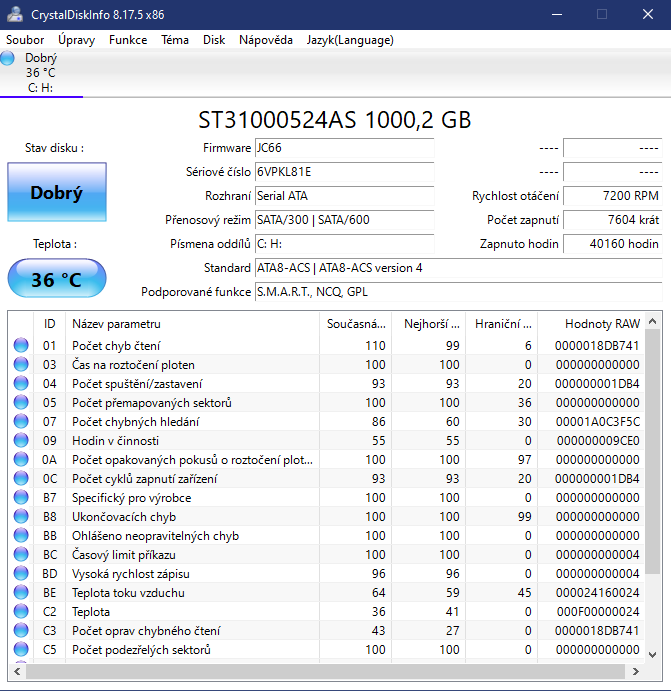Click status orb for Vysoká rychlost zápisu
The height and width of the screenshot is (691, 671).
point(21,573)
